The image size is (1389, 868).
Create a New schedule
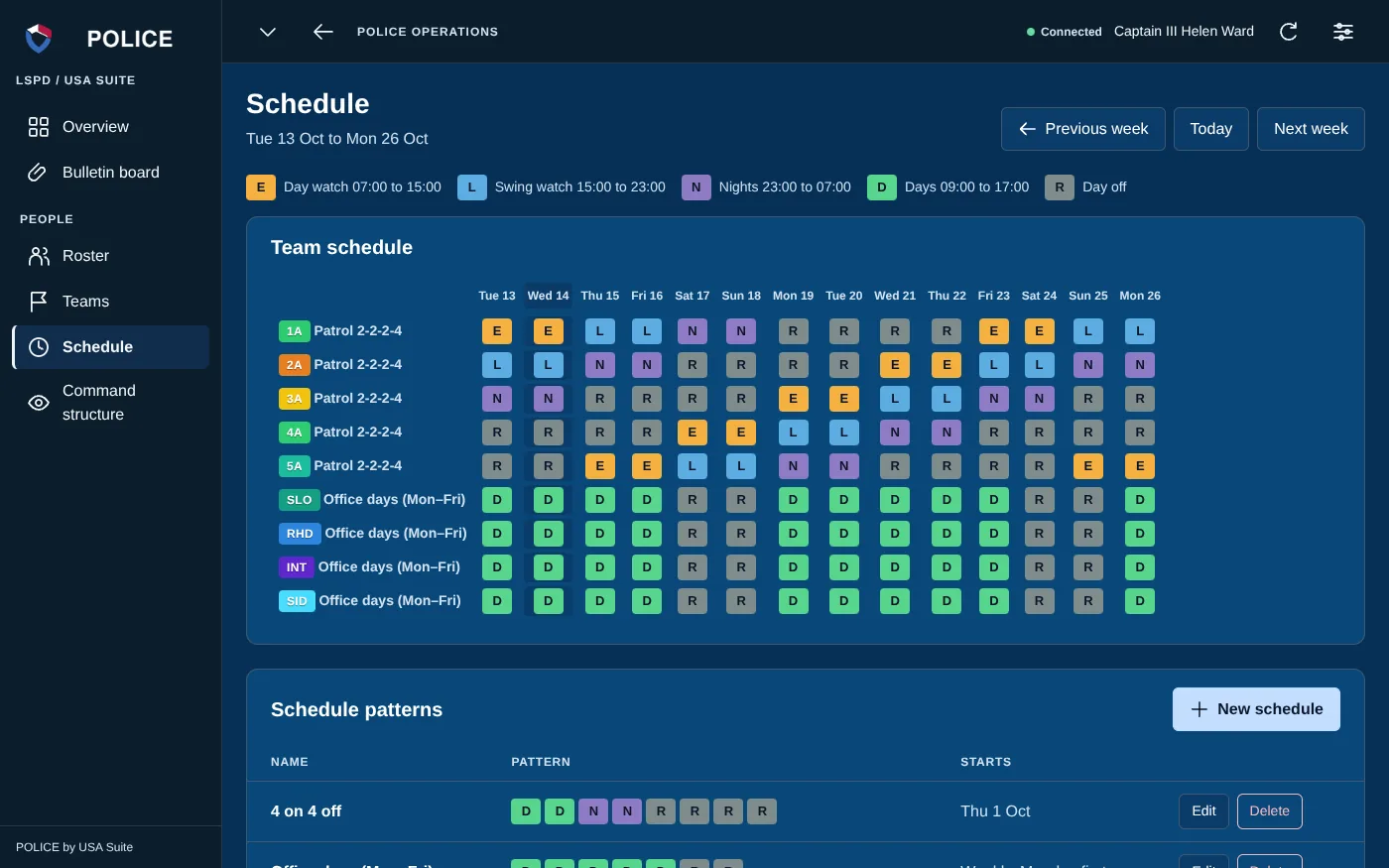point(1256,709)
